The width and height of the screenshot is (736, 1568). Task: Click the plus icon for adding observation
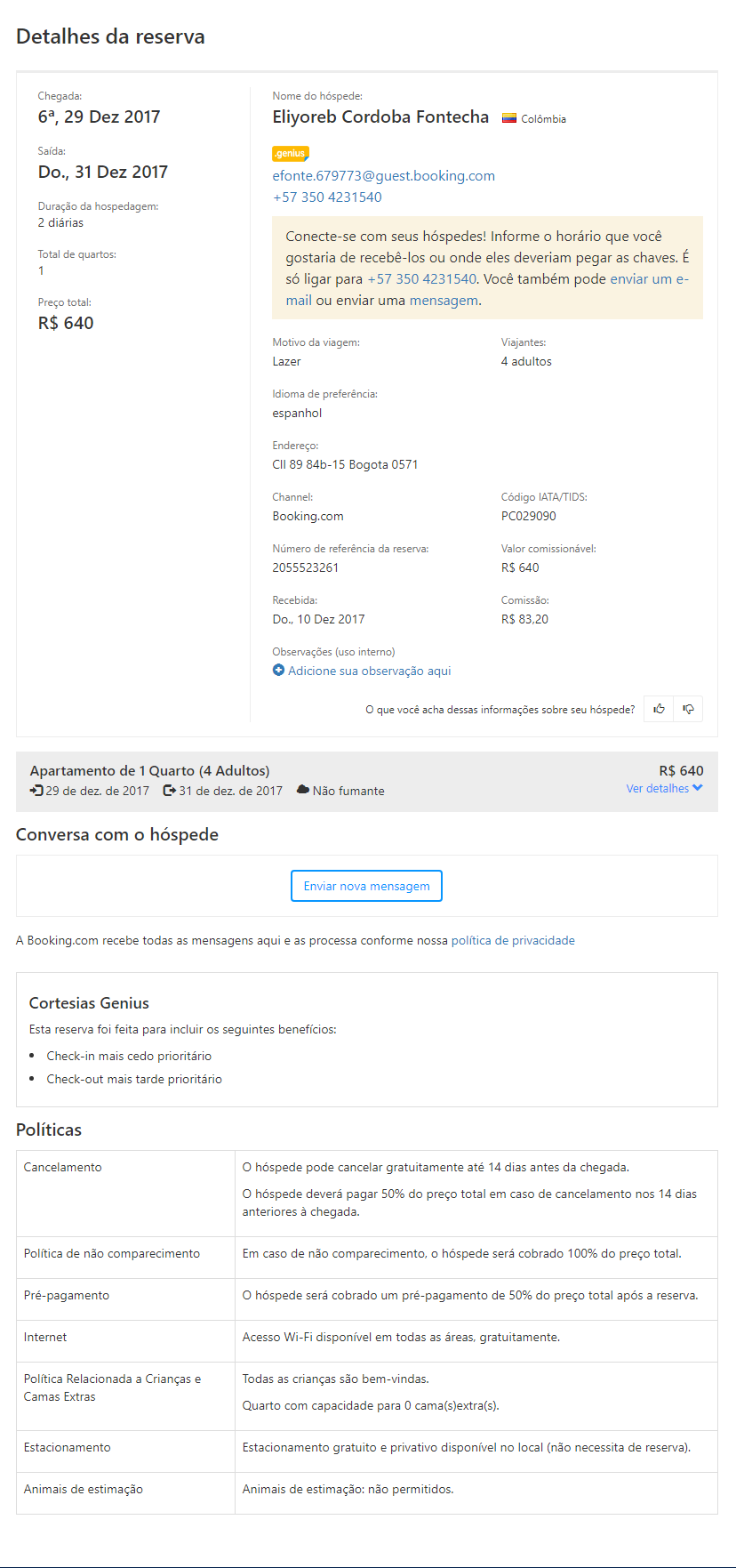278,671
